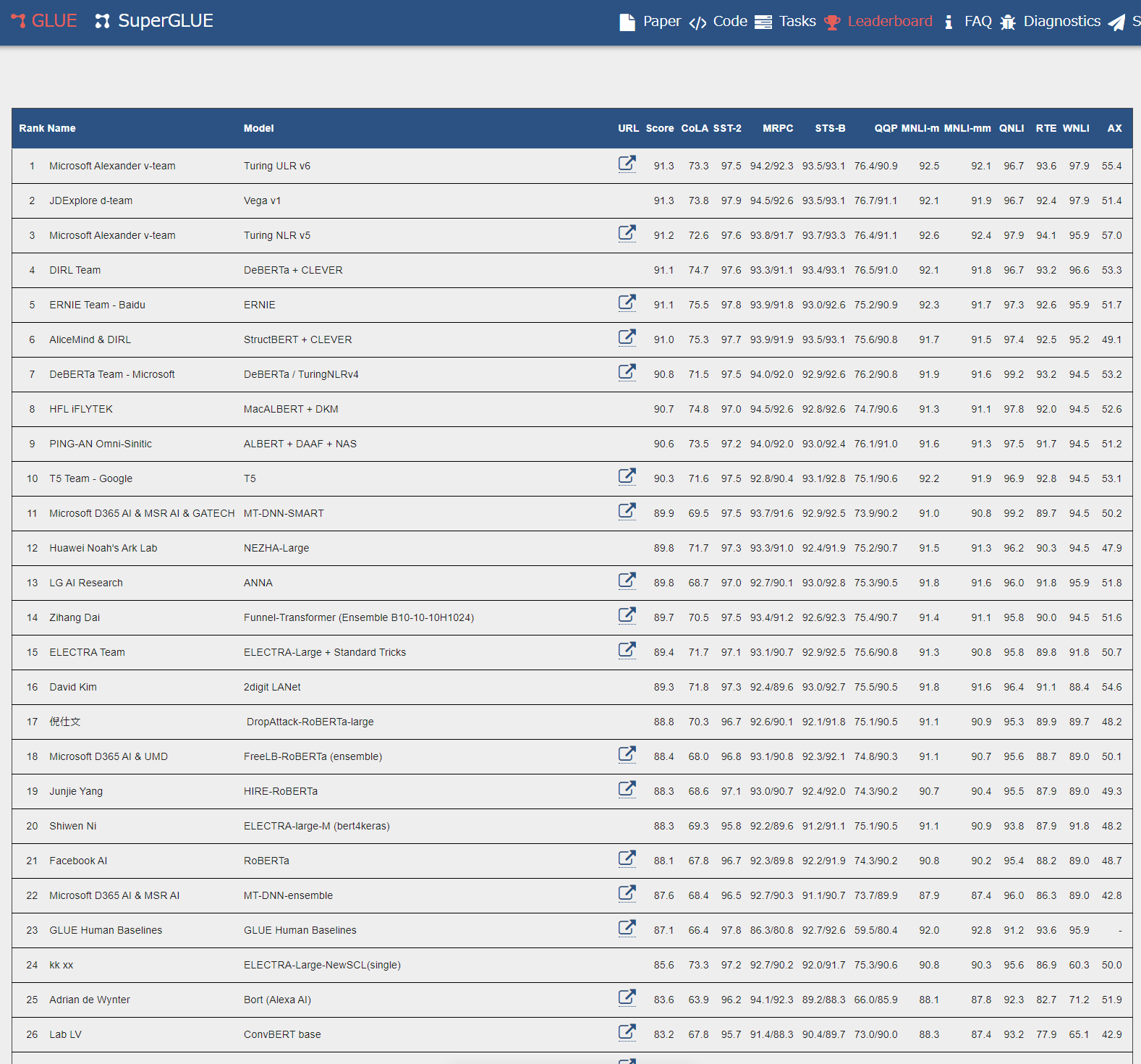The image size is (1141, 1064).
Task: Open the Paper document icon
Action: click(x=627, y=22)
